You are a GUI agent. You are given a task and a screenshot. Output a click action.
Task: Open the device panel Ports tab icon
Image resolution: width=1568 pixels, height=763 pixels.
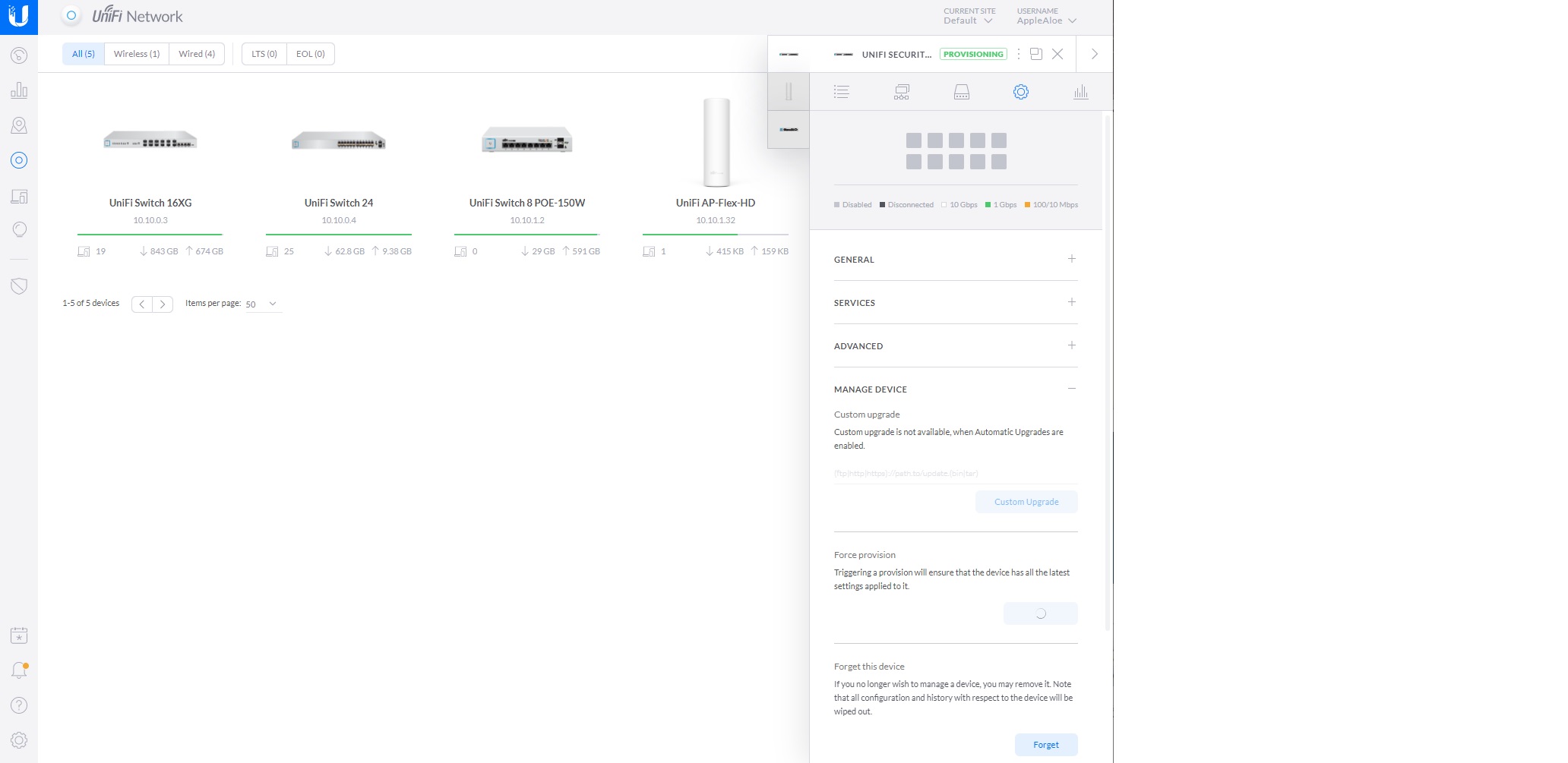pos(962,92)
